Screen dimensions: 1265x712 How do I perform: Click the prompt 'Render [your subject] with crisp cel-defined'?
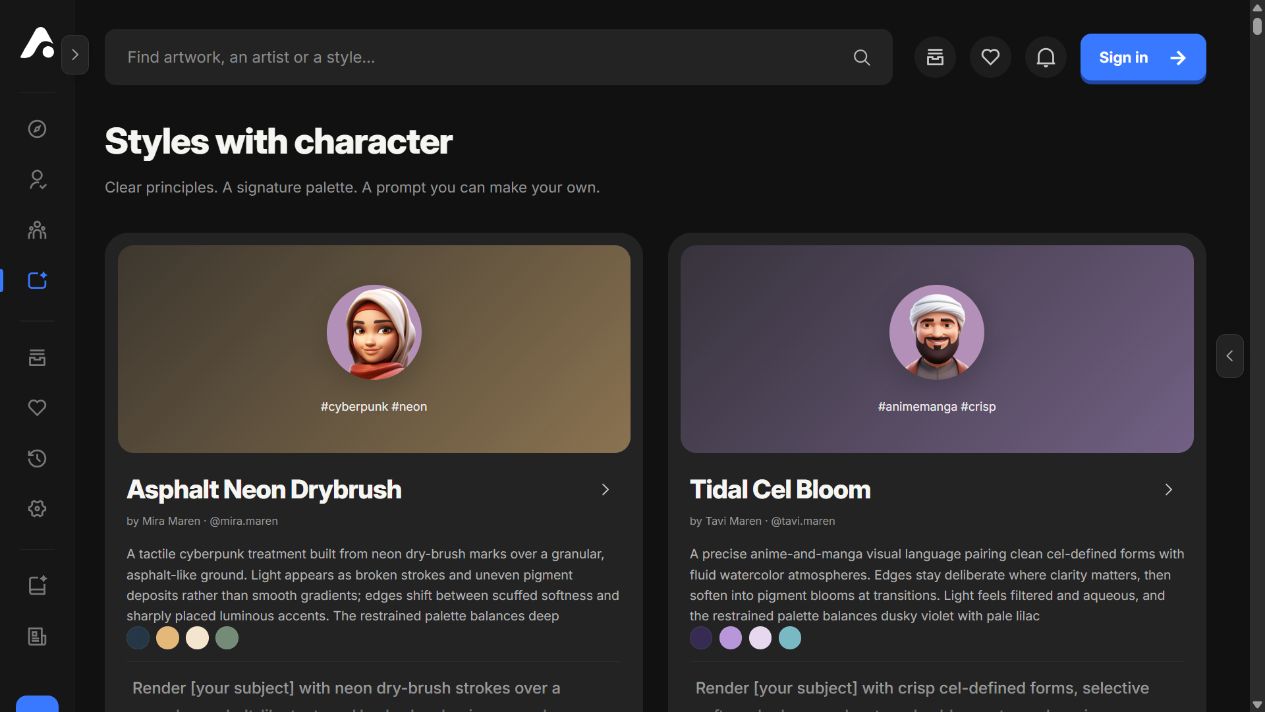[x=922, y=688]
